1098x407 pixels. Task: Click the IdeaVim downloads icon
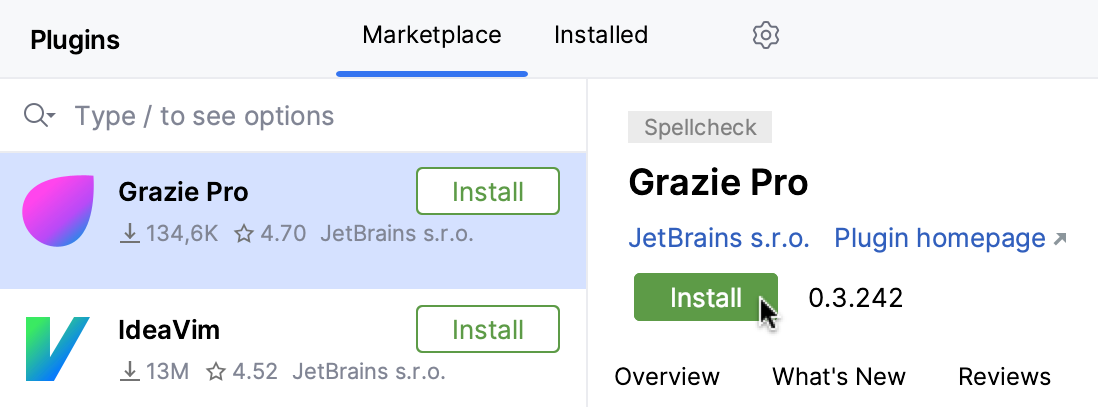click(128, 372)
